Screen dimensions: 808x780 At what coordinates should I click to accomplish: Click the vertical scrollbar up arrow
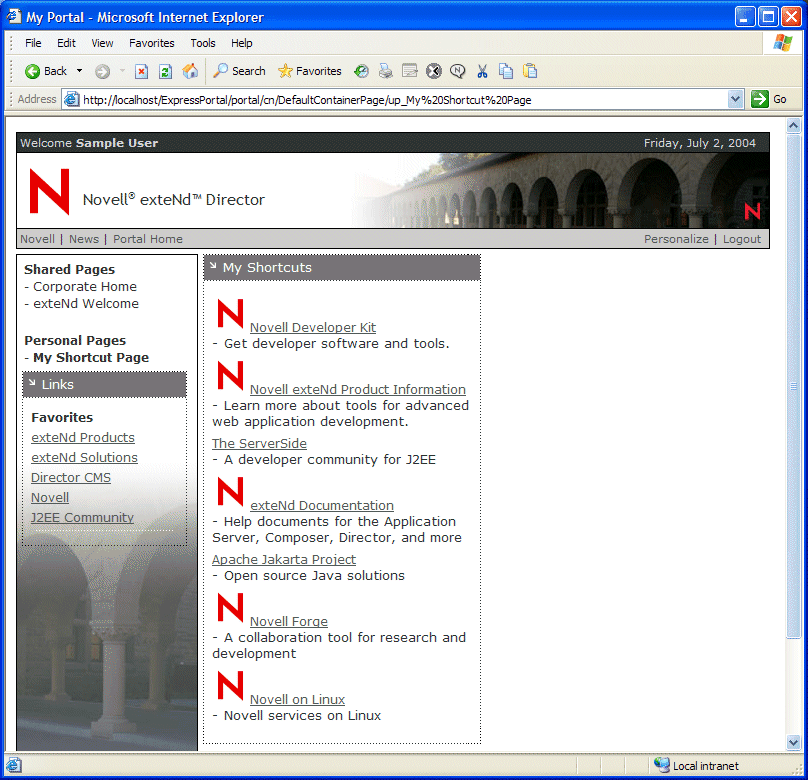click(793, 126)
